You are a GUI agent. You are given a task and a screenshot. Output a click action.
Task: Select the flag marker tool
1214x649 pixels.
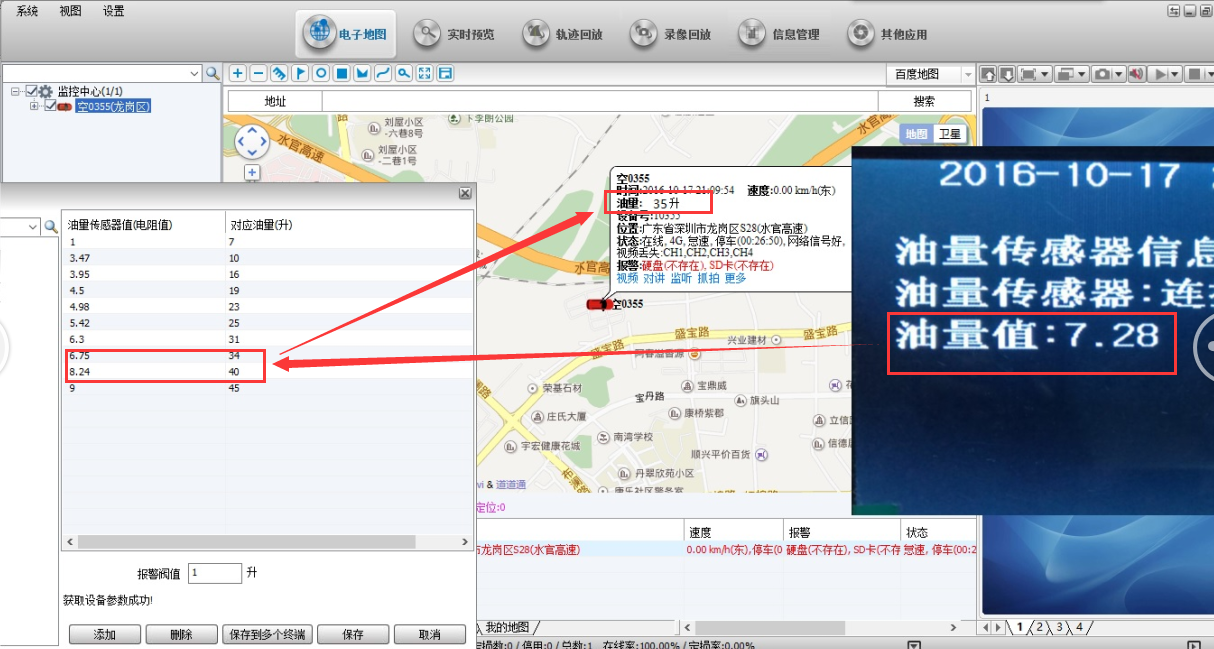click(300, 73)
